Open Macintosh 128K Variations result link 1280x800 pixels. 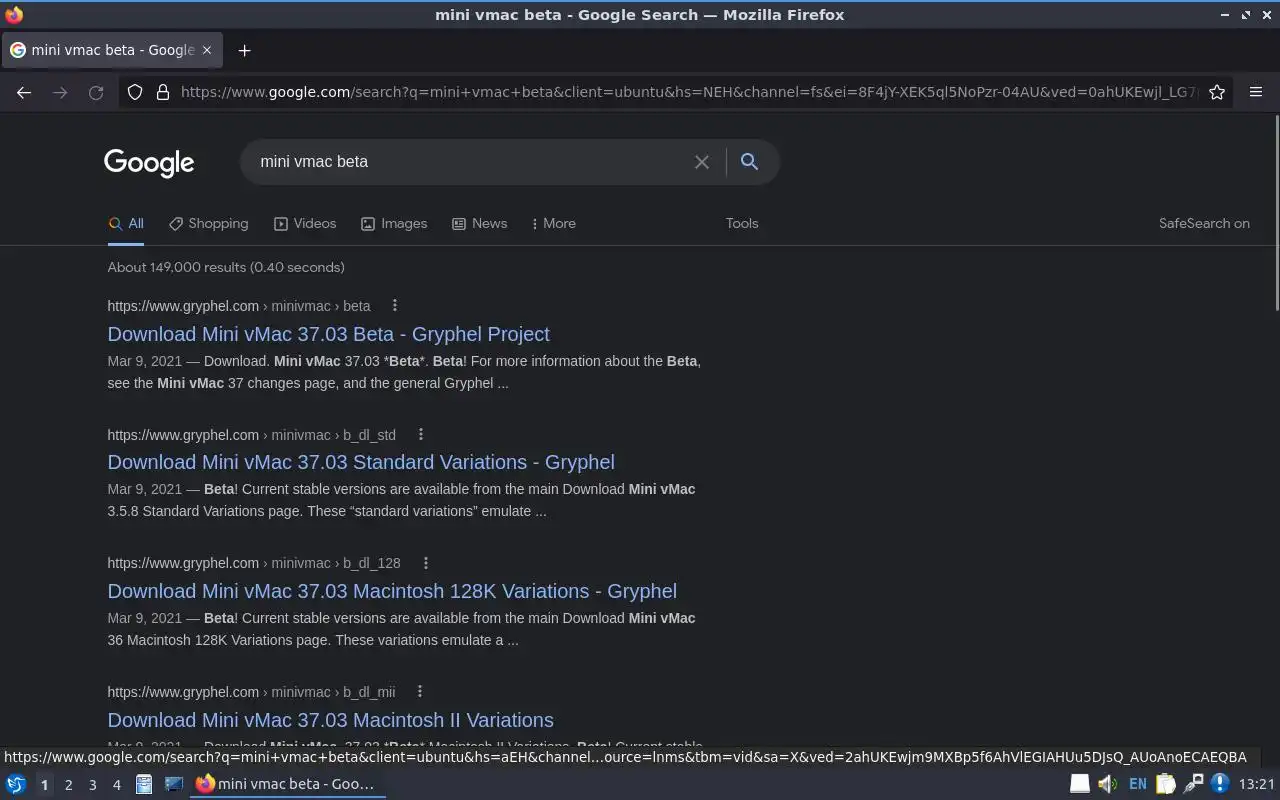point(392,591)
